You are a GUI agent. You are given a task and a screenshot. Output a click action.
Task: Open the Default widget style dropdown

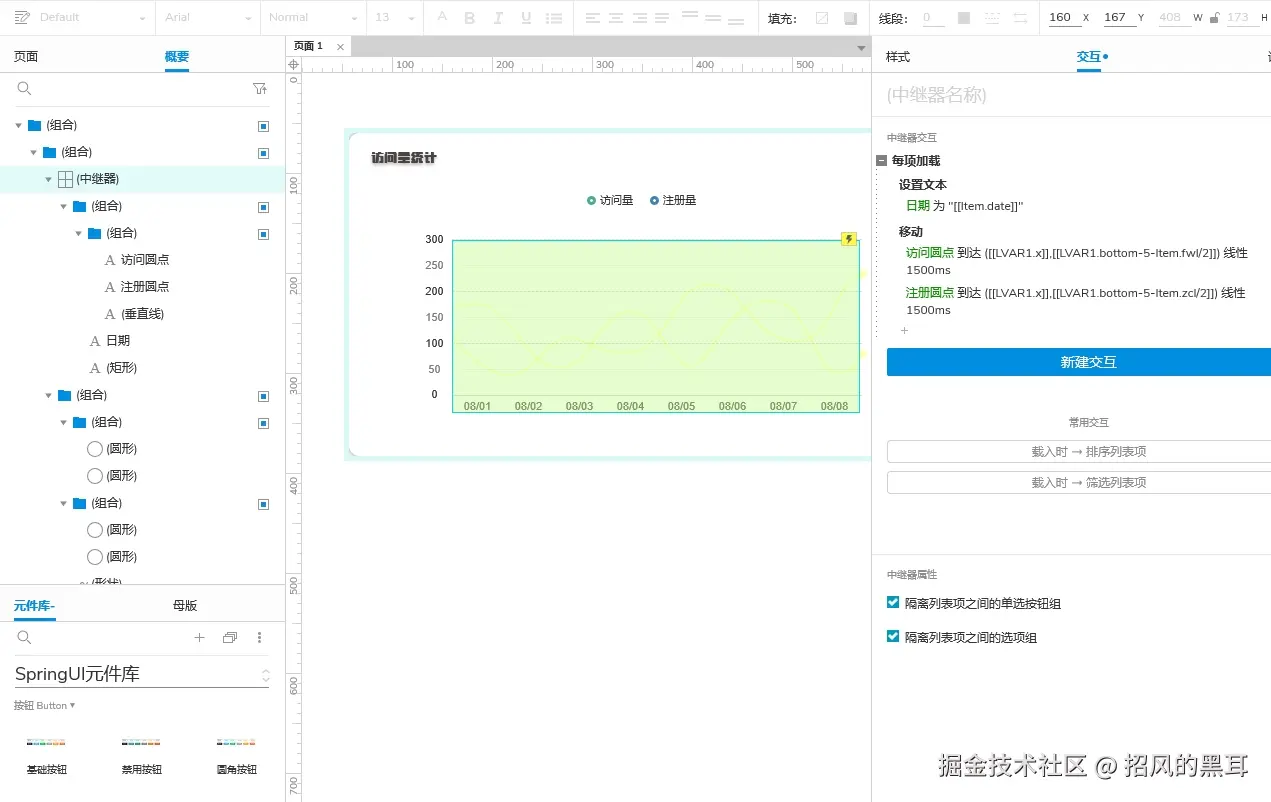pos(93,18)
